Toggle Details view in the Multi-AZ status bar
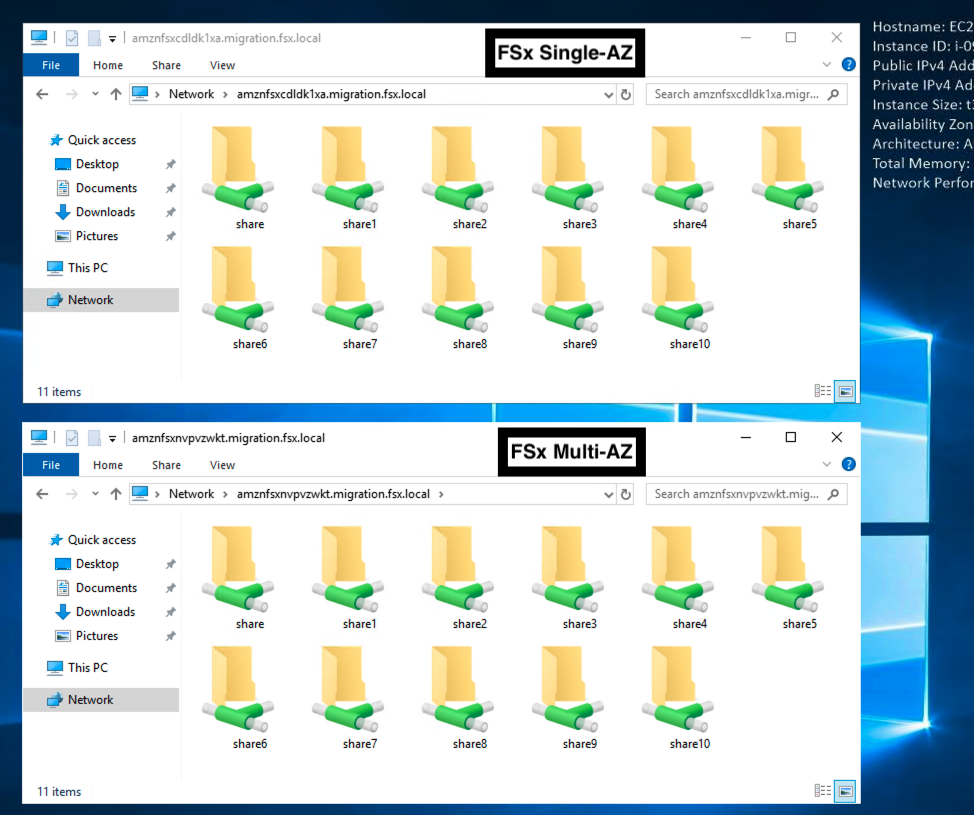This screenshot has width=974, height=815. pyautogui.click(x=822, y=791)
